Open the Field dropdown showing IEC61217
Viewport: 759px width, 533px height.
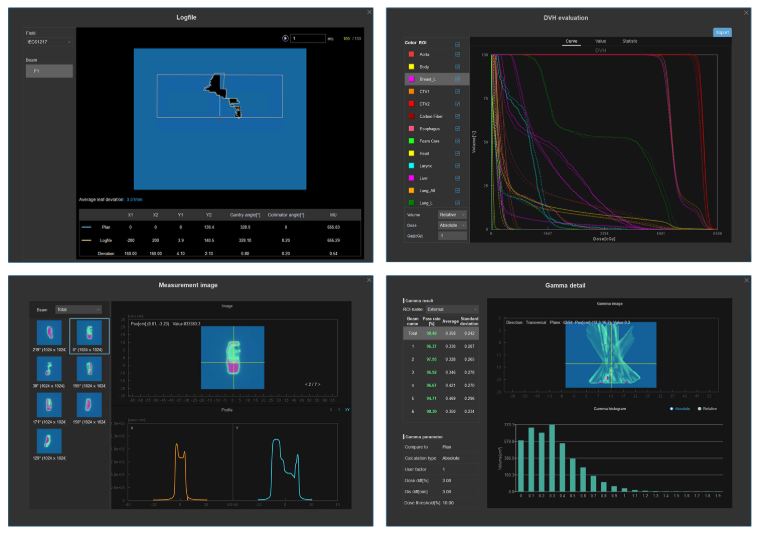pos(49,42)
